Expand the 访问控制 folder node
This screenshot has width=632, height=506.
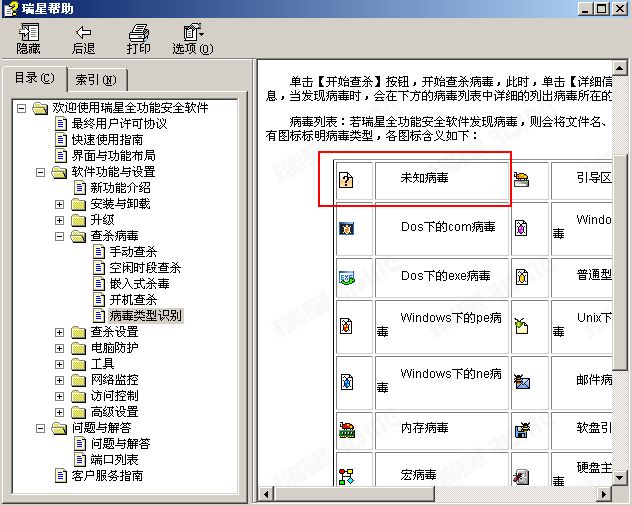[59, 396]
